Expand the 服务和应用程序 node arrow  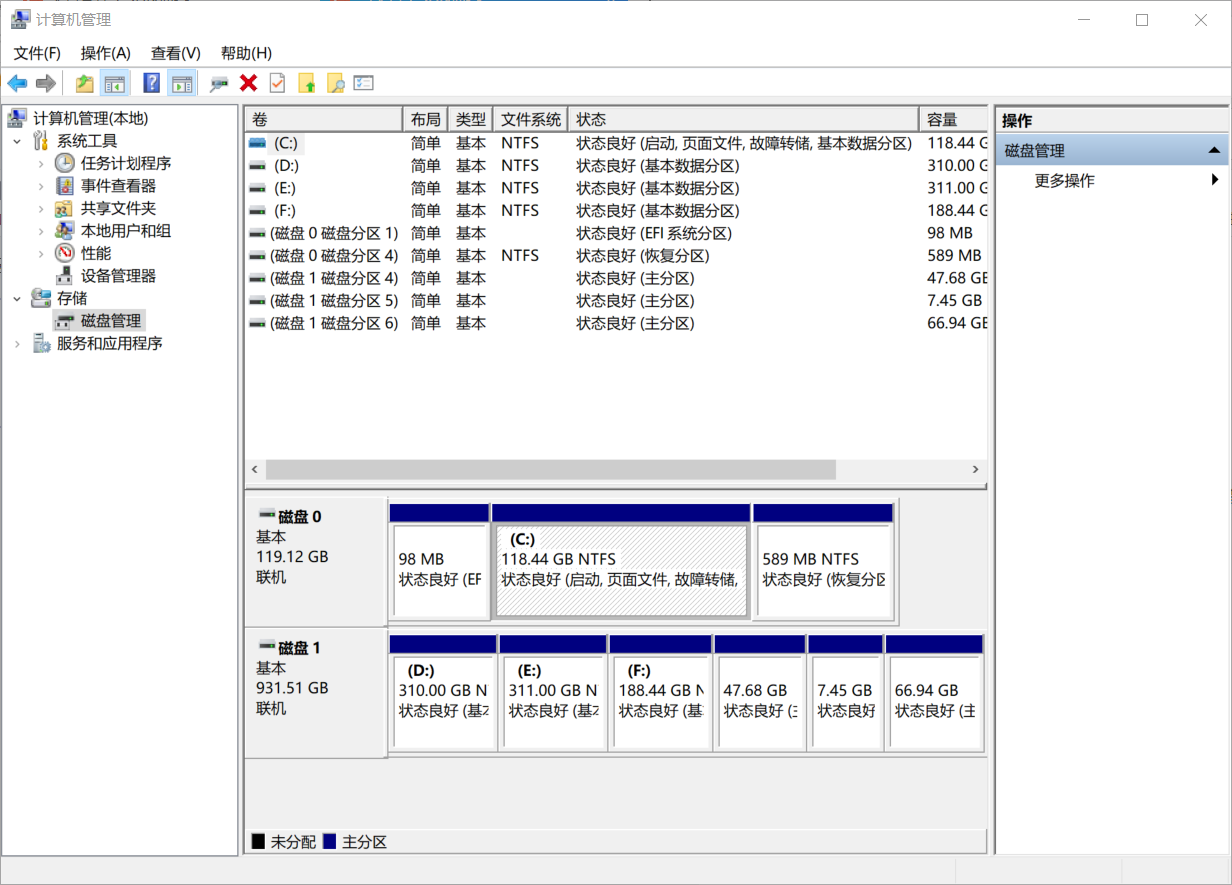tap(17, 343)
